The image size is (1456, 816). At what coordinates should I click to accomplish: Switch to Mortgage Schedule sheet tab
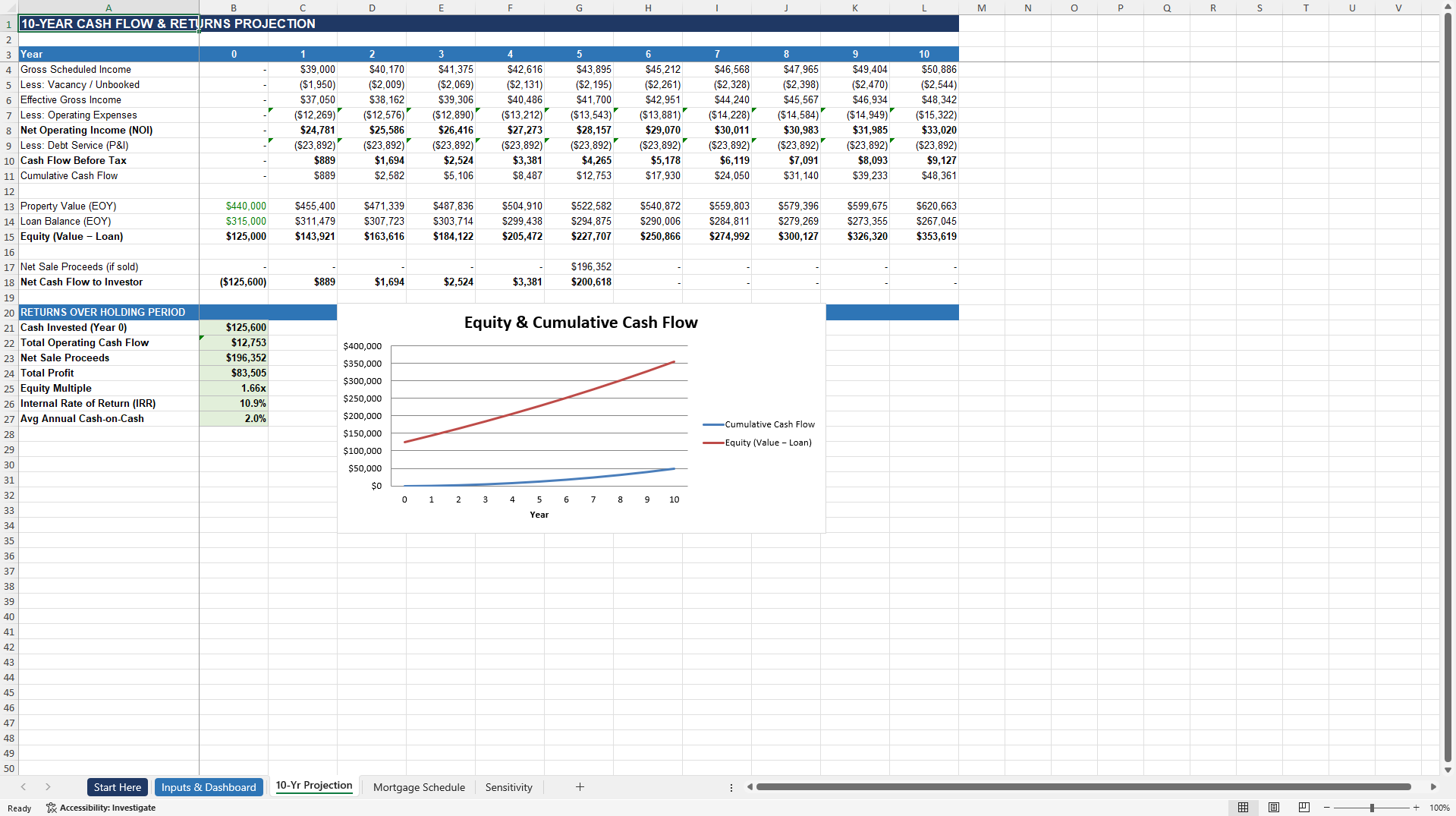click(x=419, y=787)
